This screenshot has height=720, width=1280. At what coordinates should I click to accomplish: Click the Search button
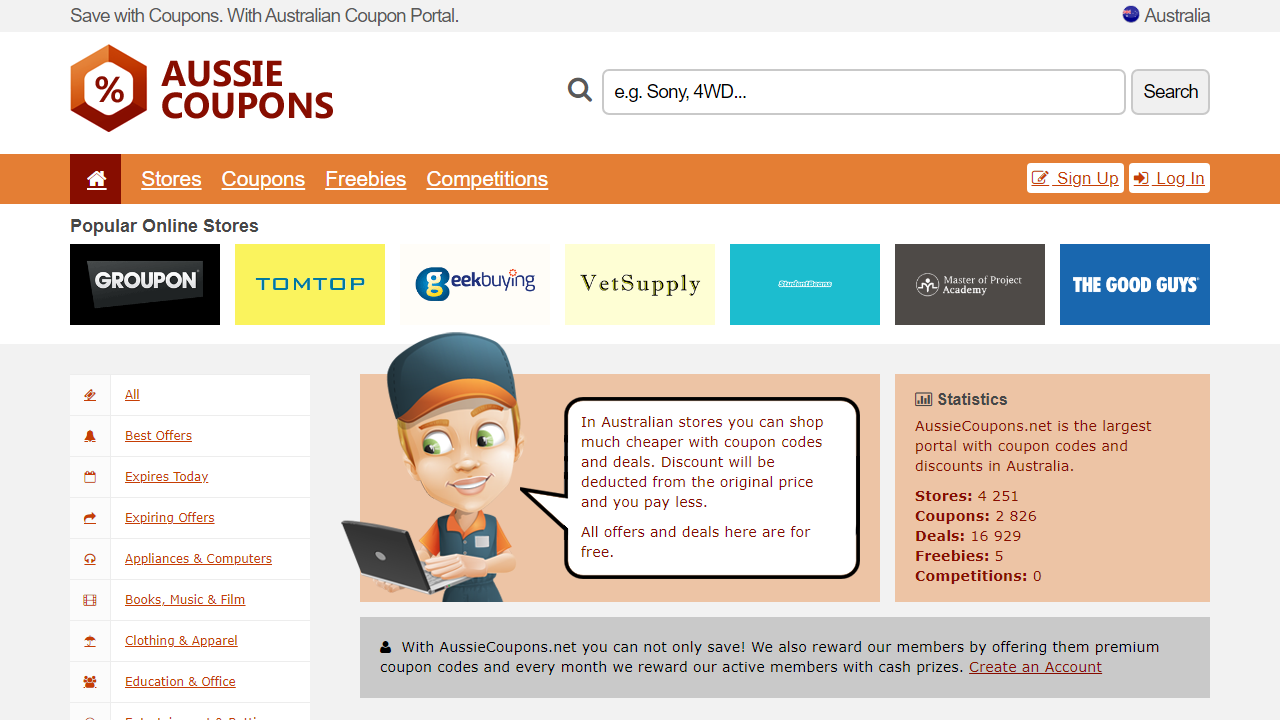(1170, 92)
